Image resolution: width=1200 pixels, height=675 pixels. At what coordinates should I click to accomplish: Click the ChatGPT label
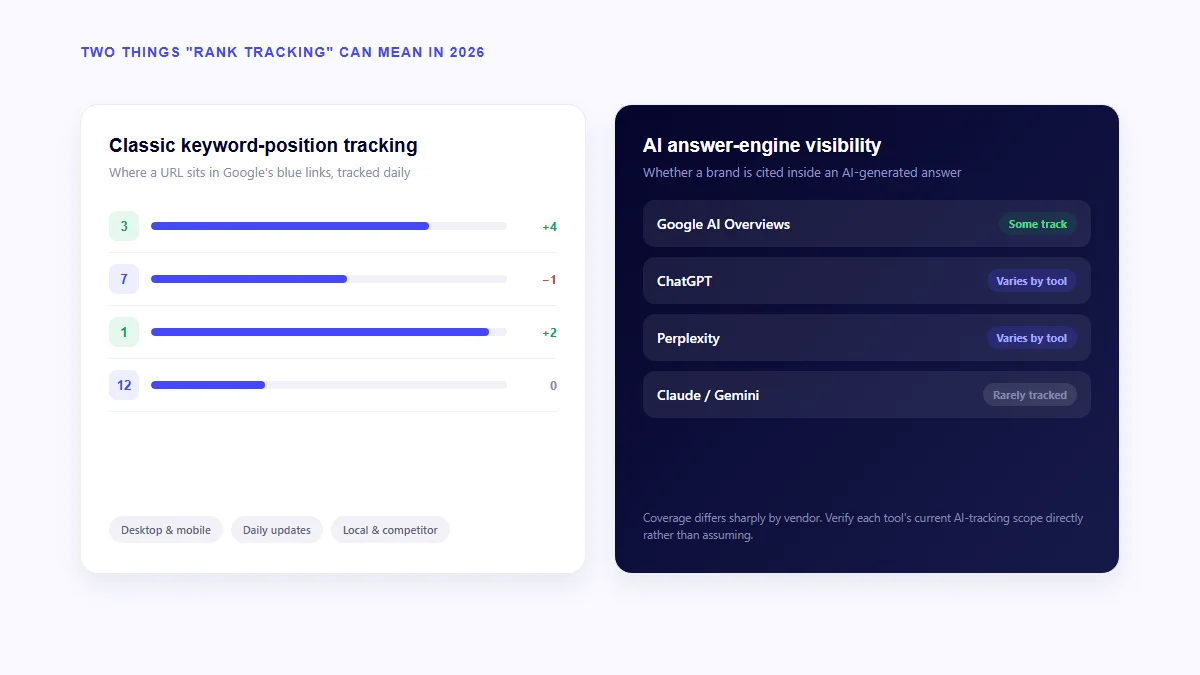pos(684,281)
